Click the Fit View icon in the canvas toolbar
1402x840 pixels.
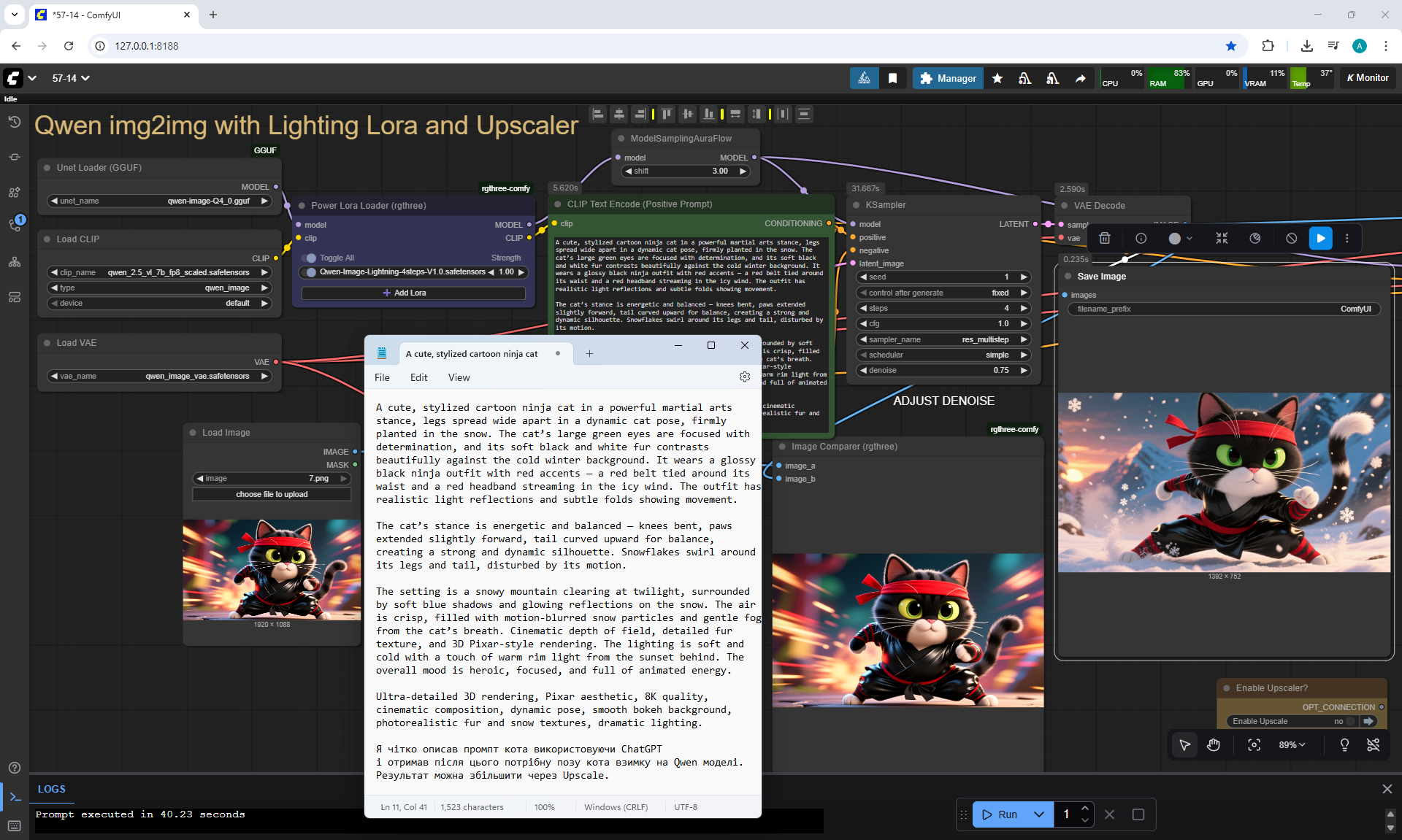[1254, 745]
